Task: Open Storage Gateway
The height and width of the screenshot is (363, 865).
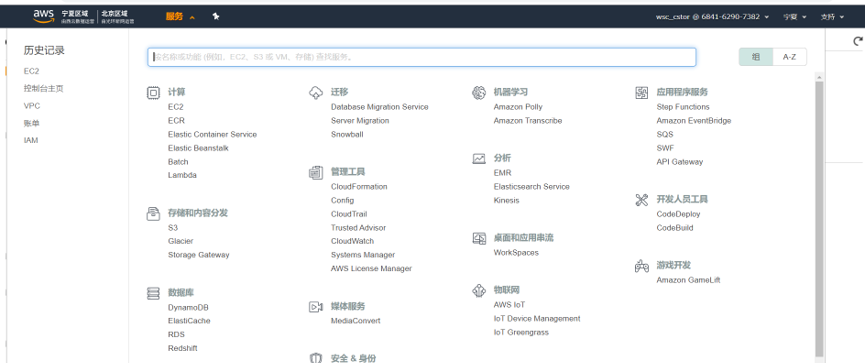Action: [x=199, y=255]
